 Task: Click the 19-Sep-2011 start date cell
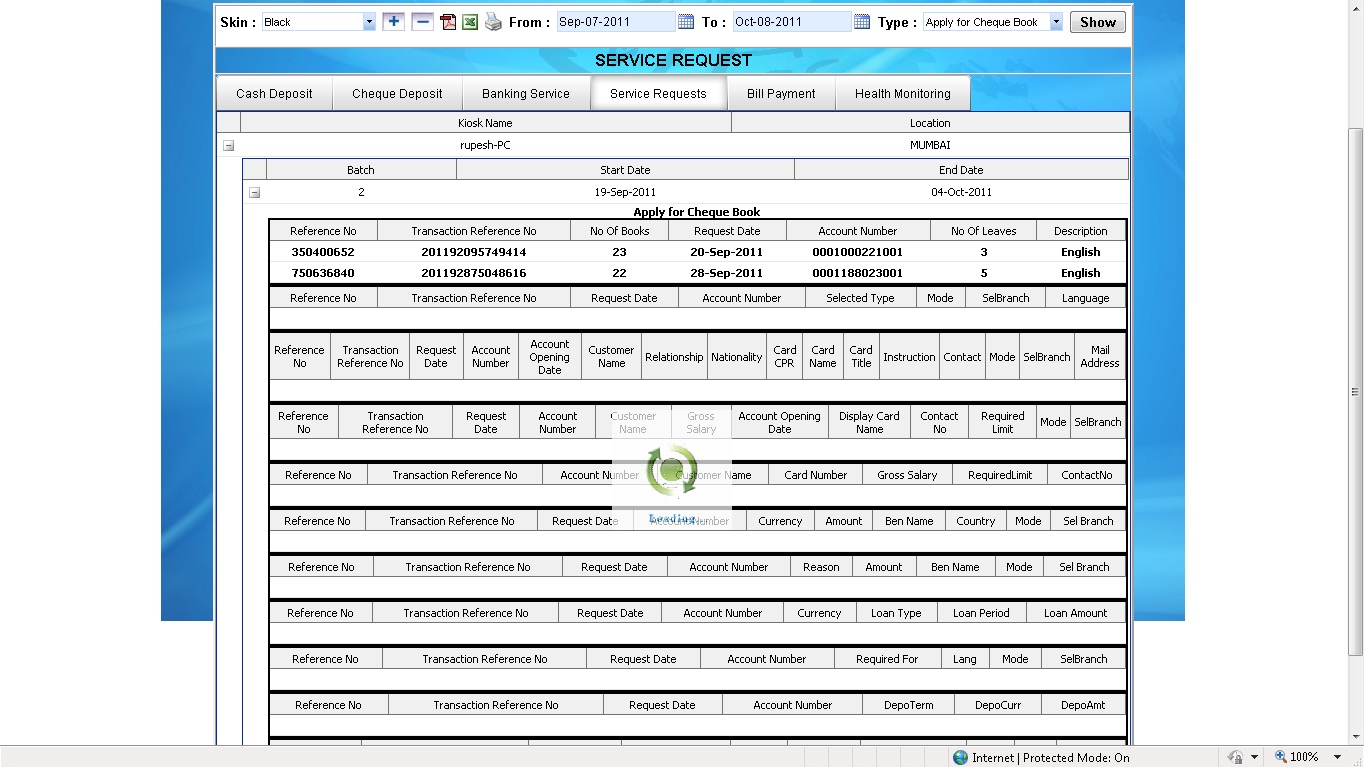[x=625, y=192]
